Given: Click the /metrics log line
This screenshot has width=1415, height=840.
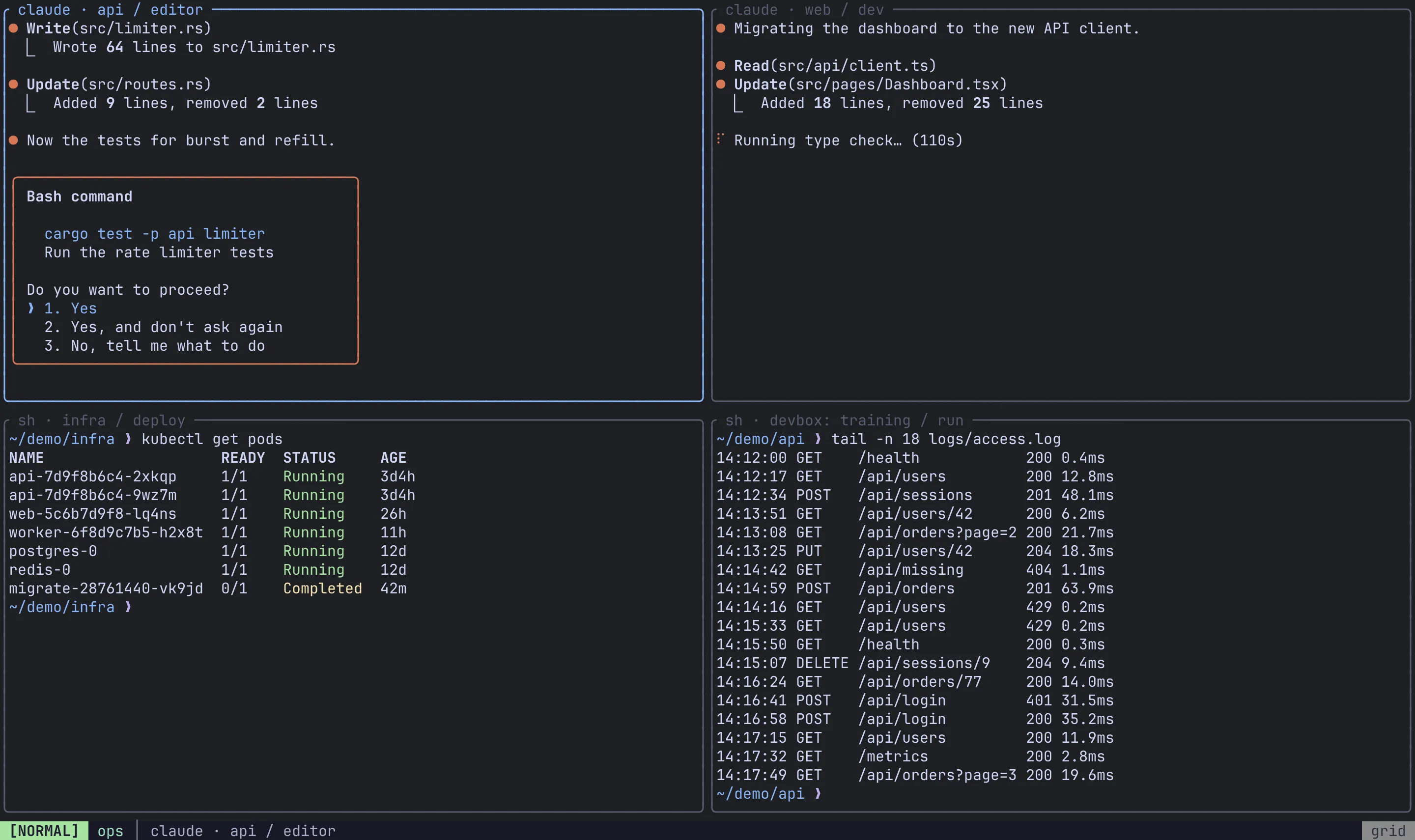Looking at the screenshot, I should (x=911, y=757).
